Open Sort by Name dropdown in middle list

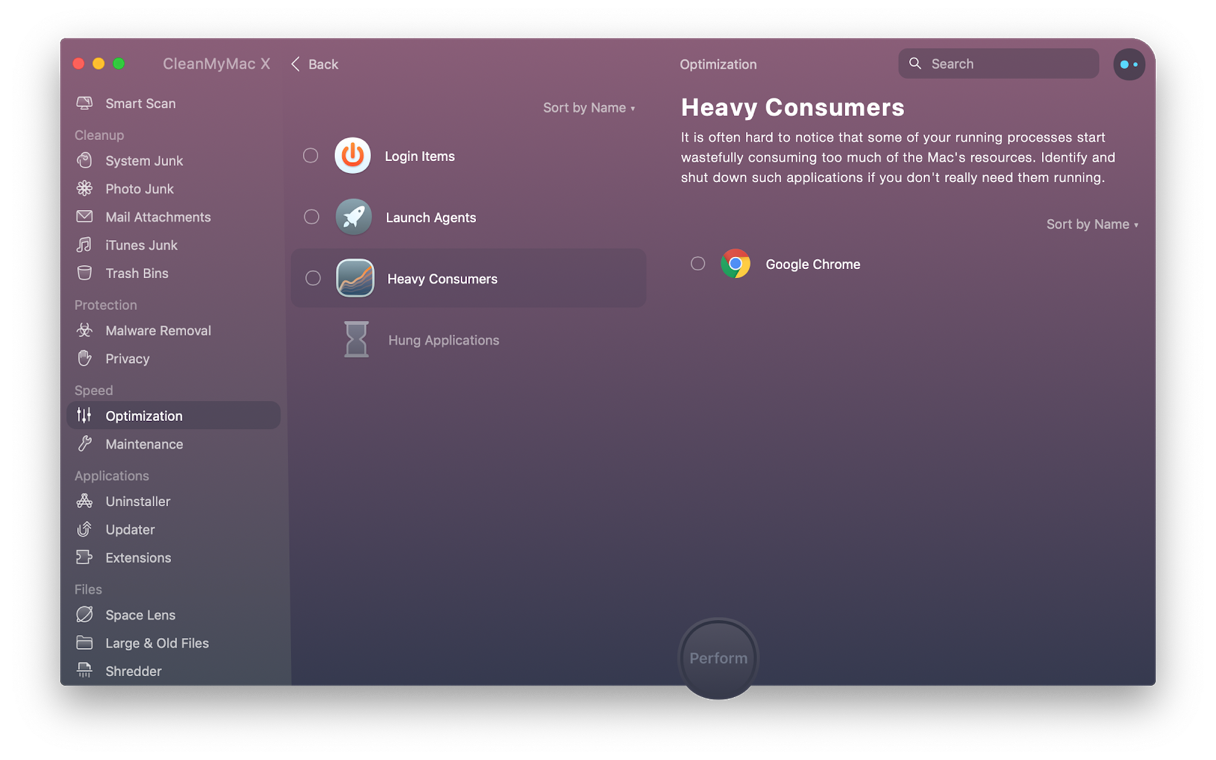[x=589, y=107]
